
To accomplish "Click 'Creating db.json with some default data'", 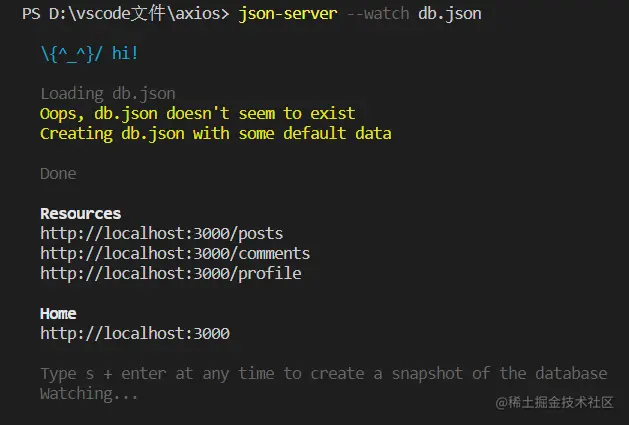I will [216, 134].
